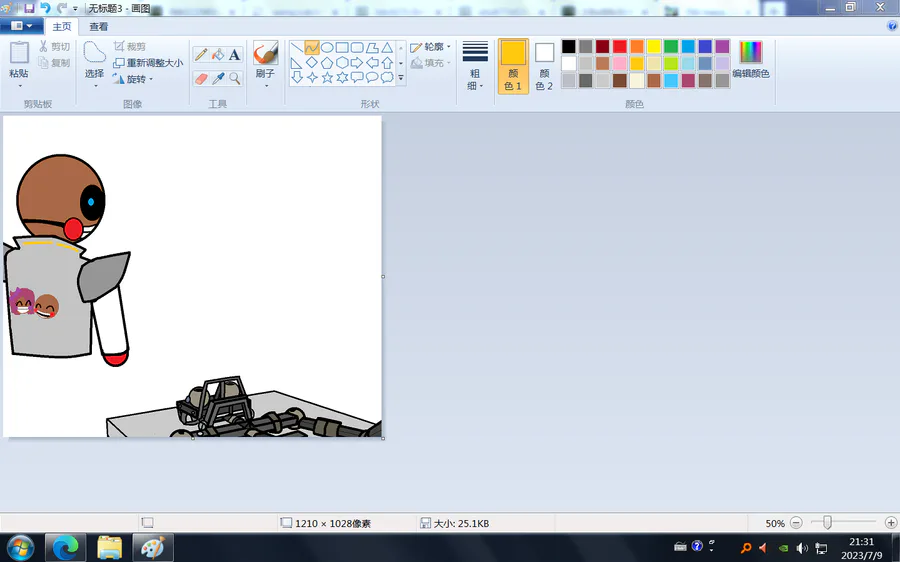Choose the Brushes (刷子) paintbrush icon
Image resolution: width=900 pixels, height=562 pixels.
tap(266, 53)
